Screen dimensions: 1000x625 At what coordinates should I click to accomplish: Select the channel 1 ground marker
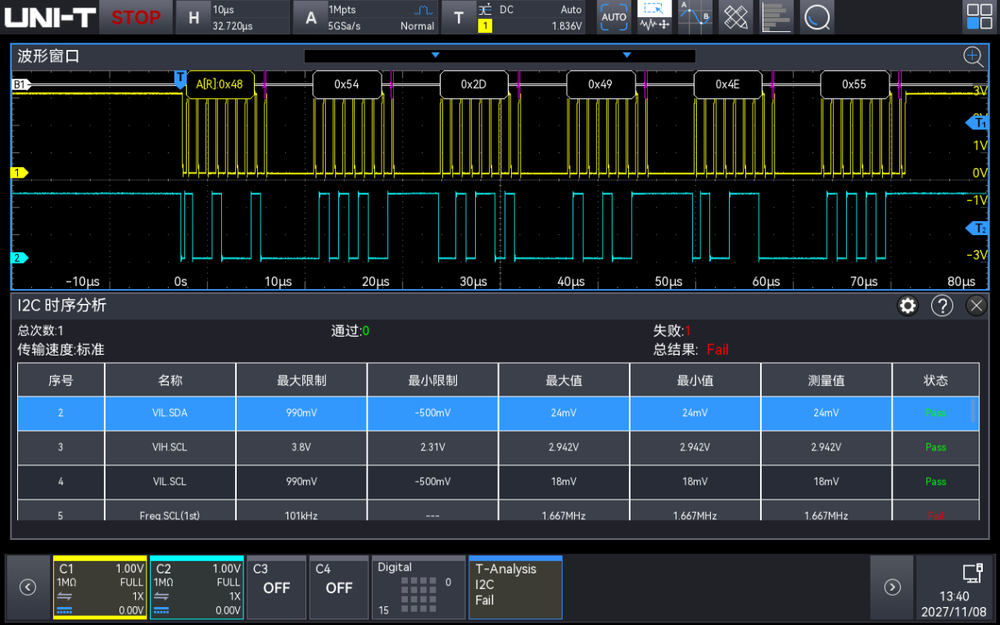coord(20,172)
